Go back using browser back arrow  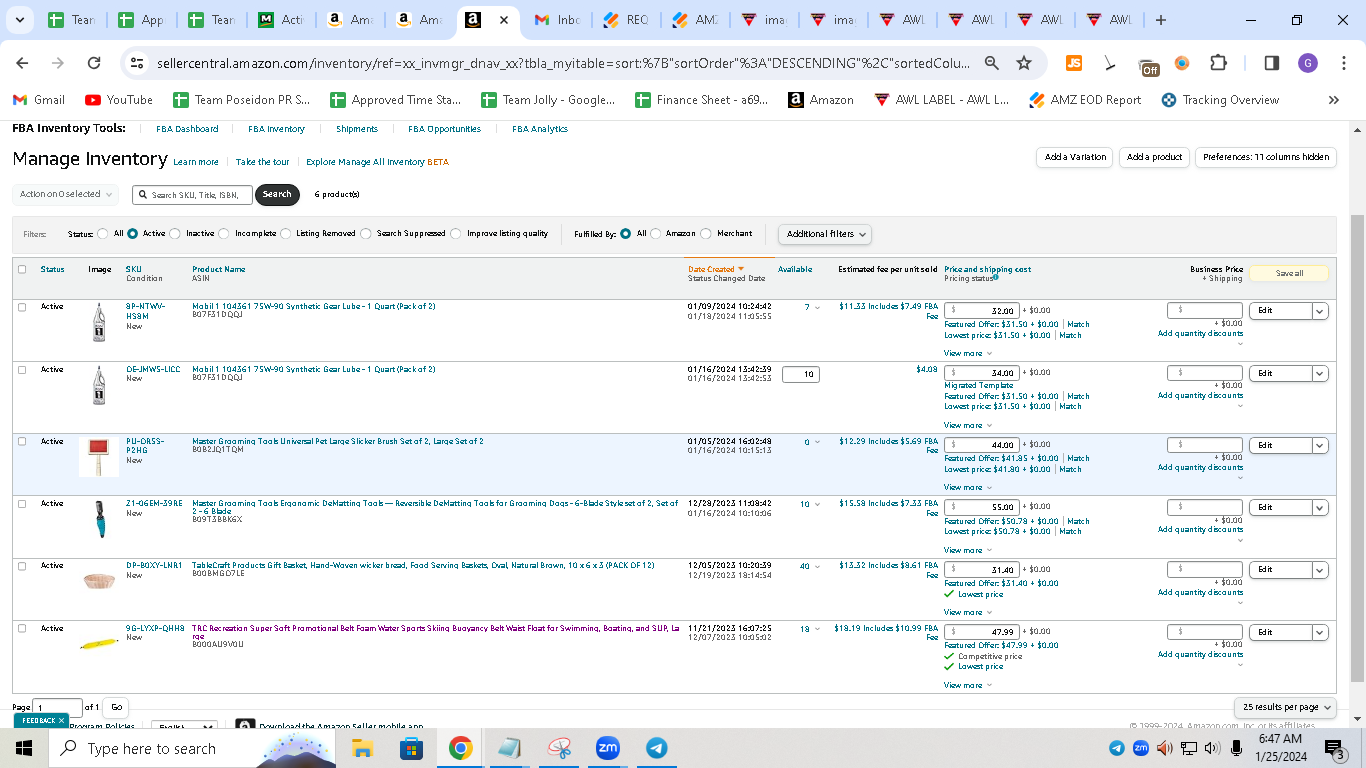[x=23, y=63]
